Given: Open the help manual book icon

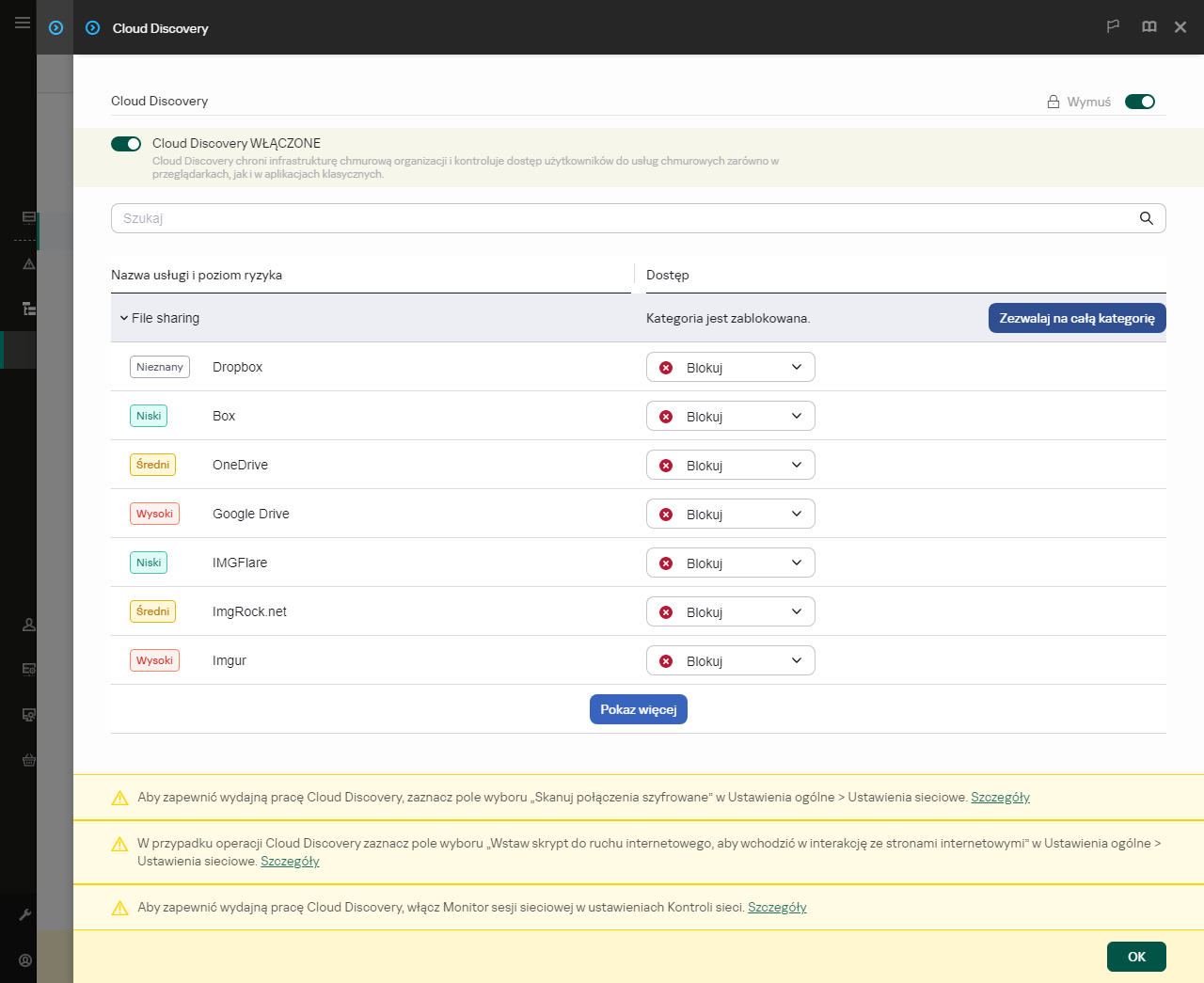Looking at the screenshot, I should click(1149, 26).
